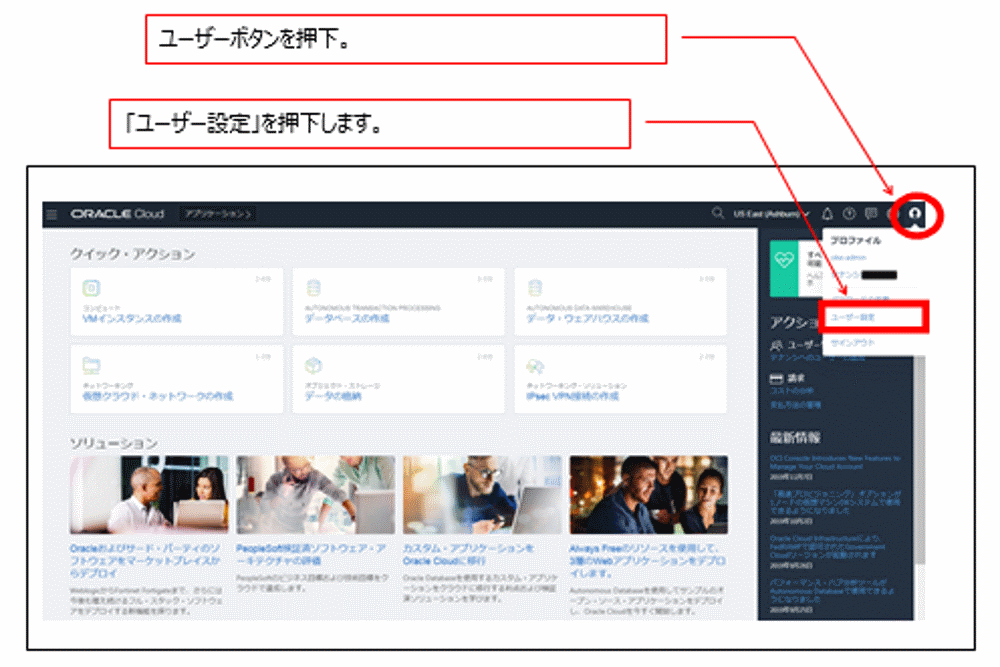Click the object storage cube icon above データの格納
The image size is (1000, 667).
[309, 364]
